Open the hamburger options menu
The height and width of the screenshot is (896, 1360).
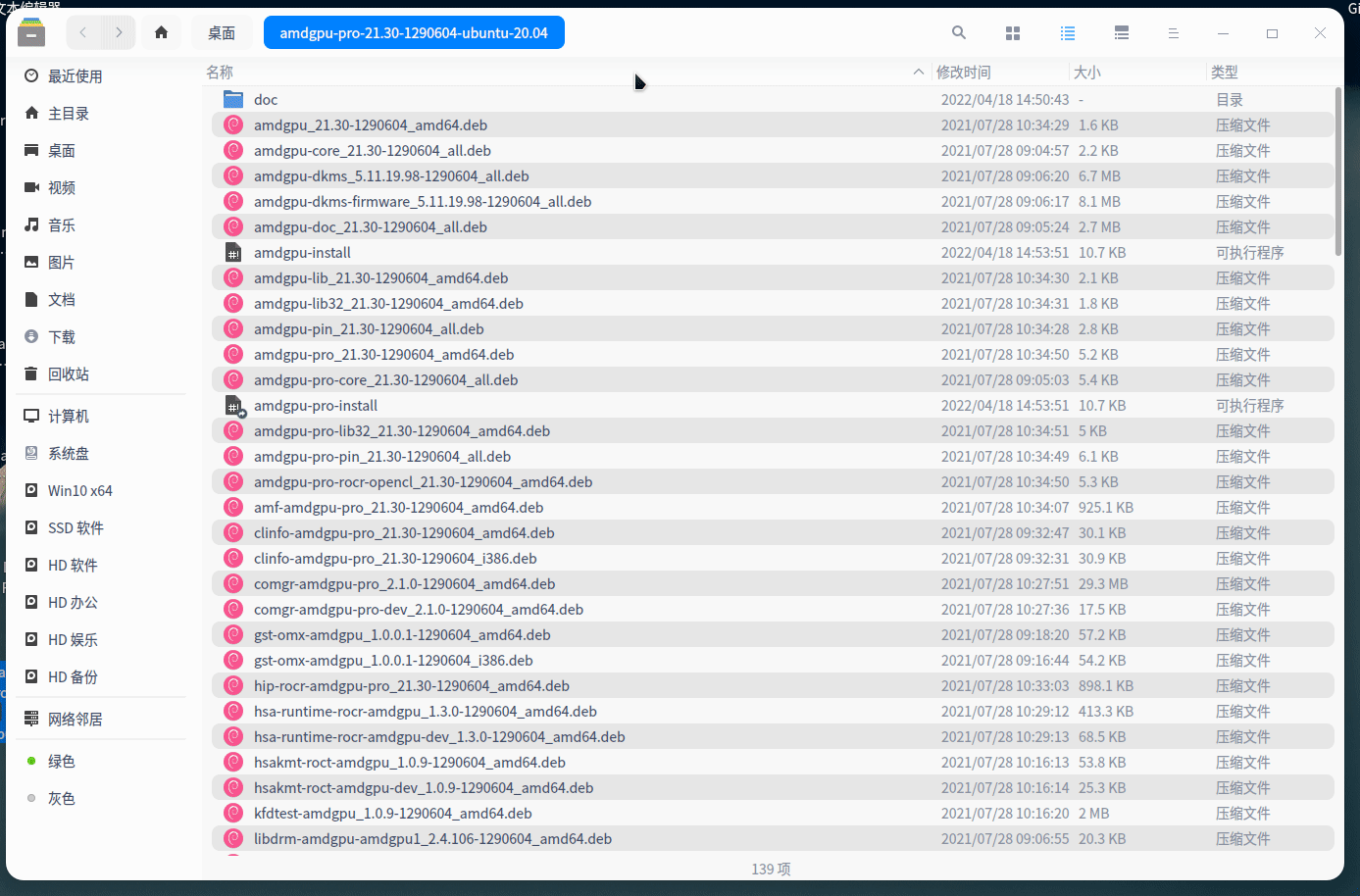(1173, 33)
